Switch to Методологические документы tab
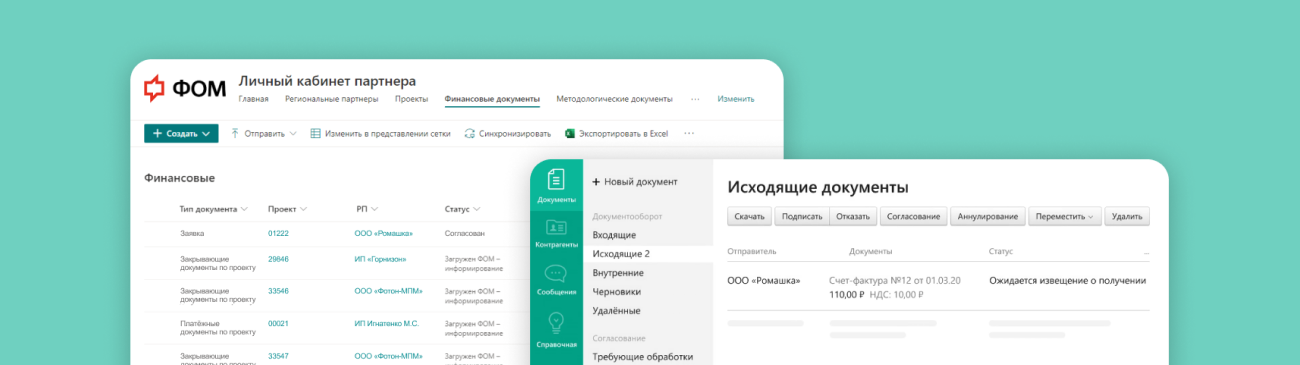1300x365 pixels. click(x=614, y=99)
